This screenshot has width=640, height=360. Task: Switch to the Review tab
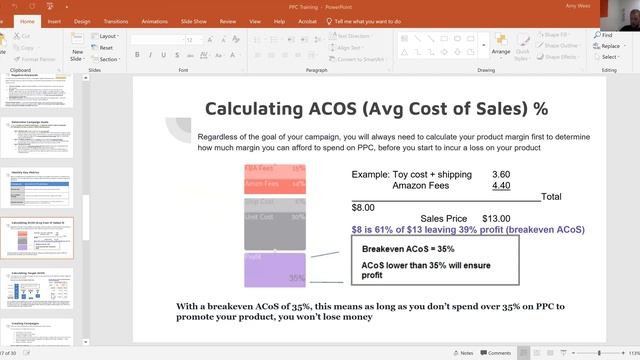tap(228, 21)
